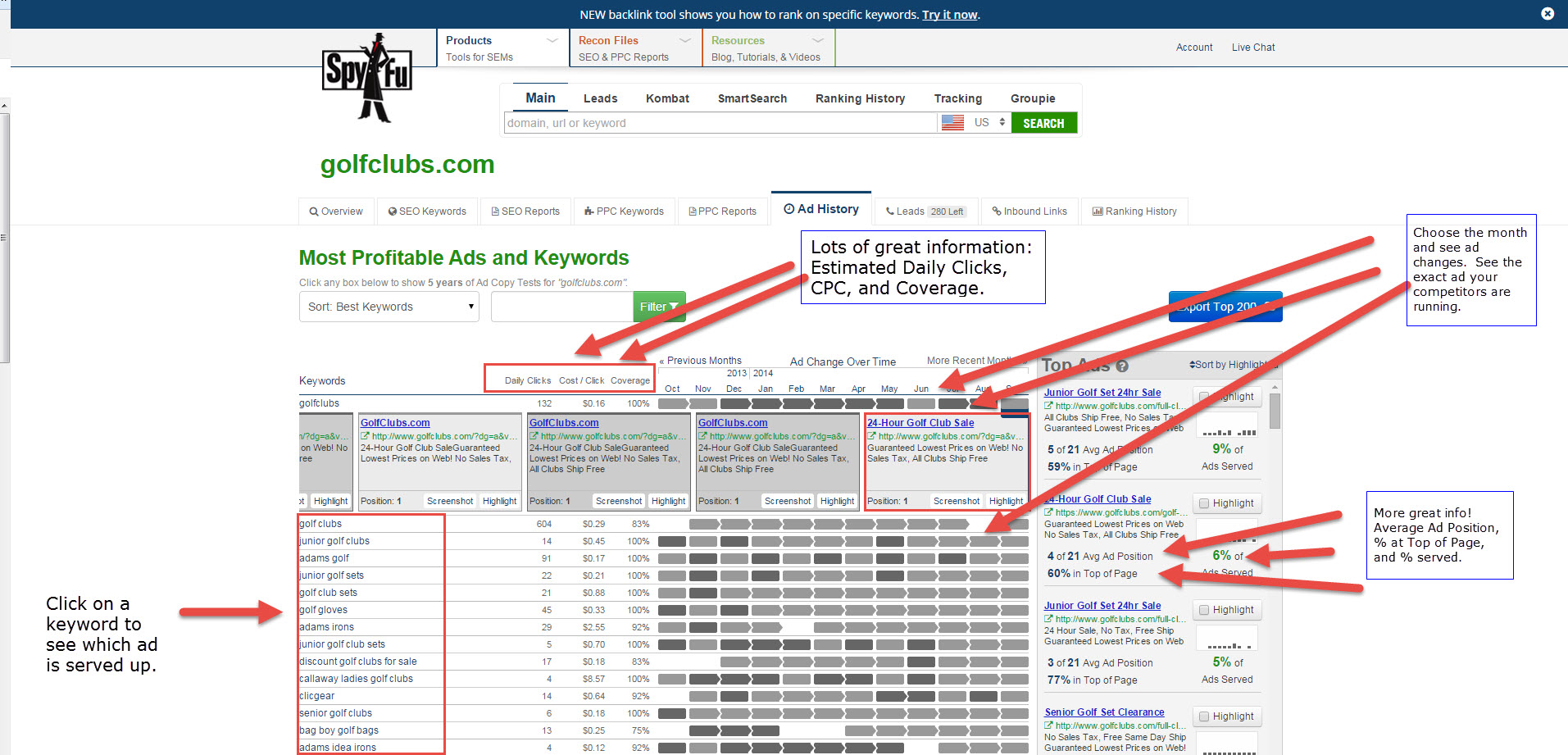The height and width of the screenshot is (755, 1568).
Task: Click the domain, url or keyword search field
Action: pos(720,123)
